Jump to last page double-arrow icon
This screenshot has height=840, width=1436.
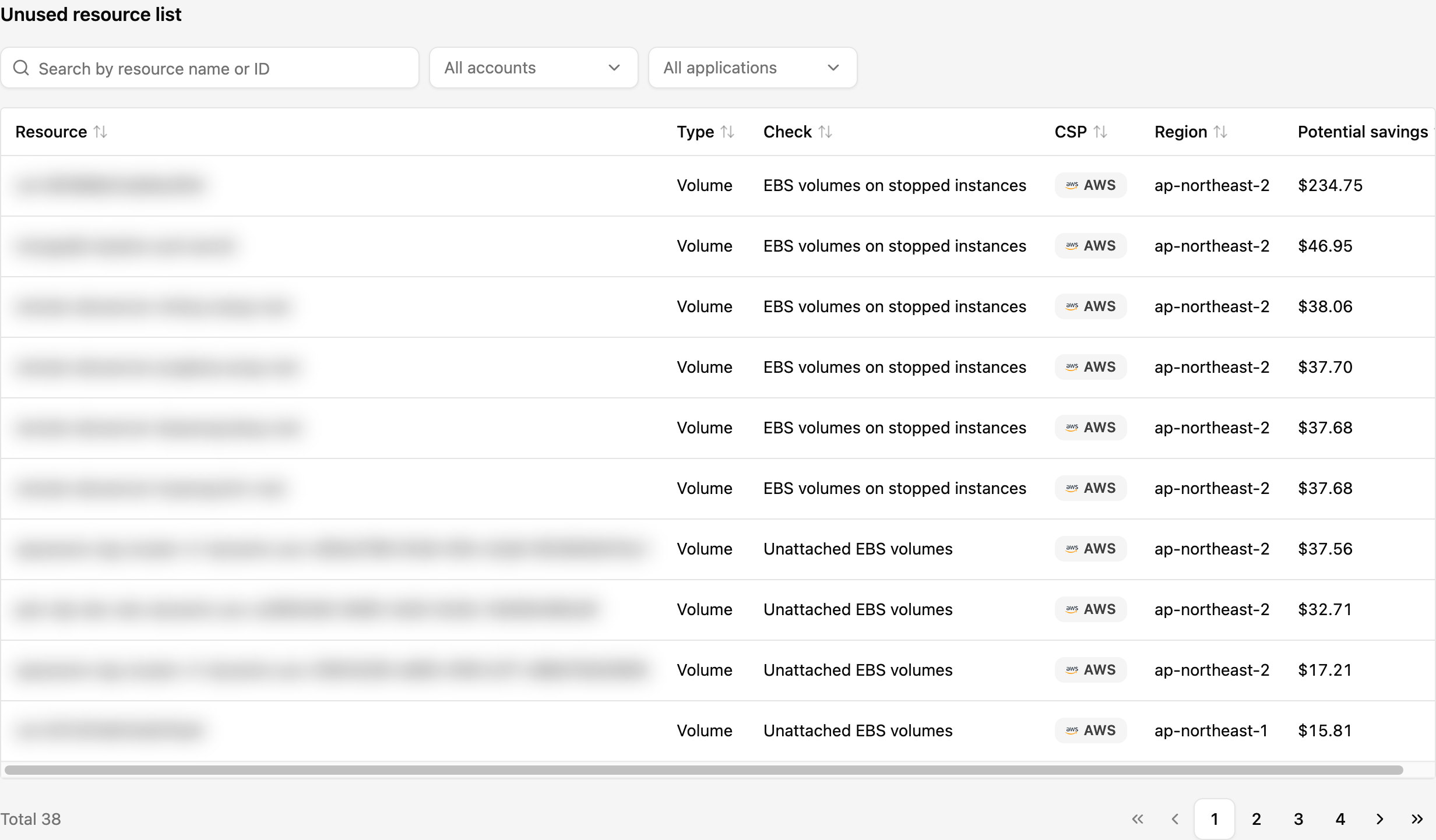pyautogui.click(x=1417, y=819)
